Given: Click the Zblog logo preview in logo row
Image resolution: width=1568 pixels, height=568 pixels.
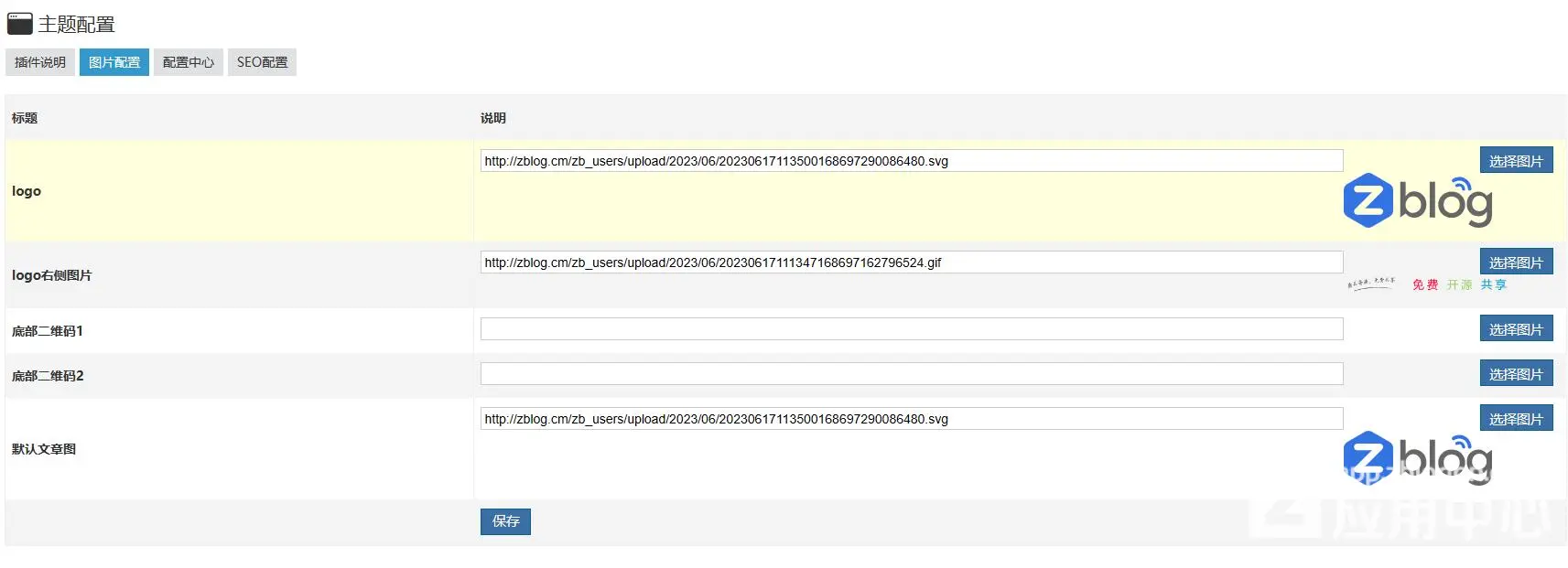Looking at the screenshot, I should point(1417,201).
